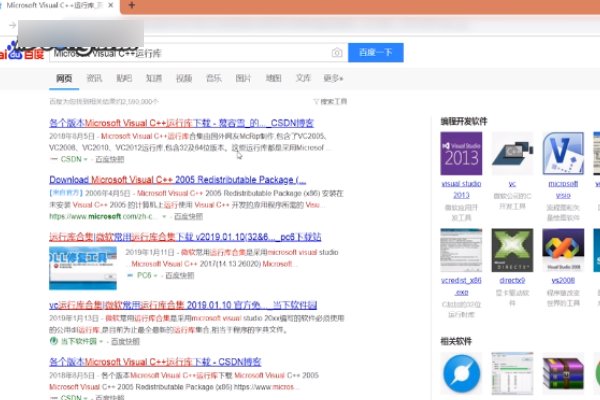
Task: Click the vc software icon
Action: (512, 153)
